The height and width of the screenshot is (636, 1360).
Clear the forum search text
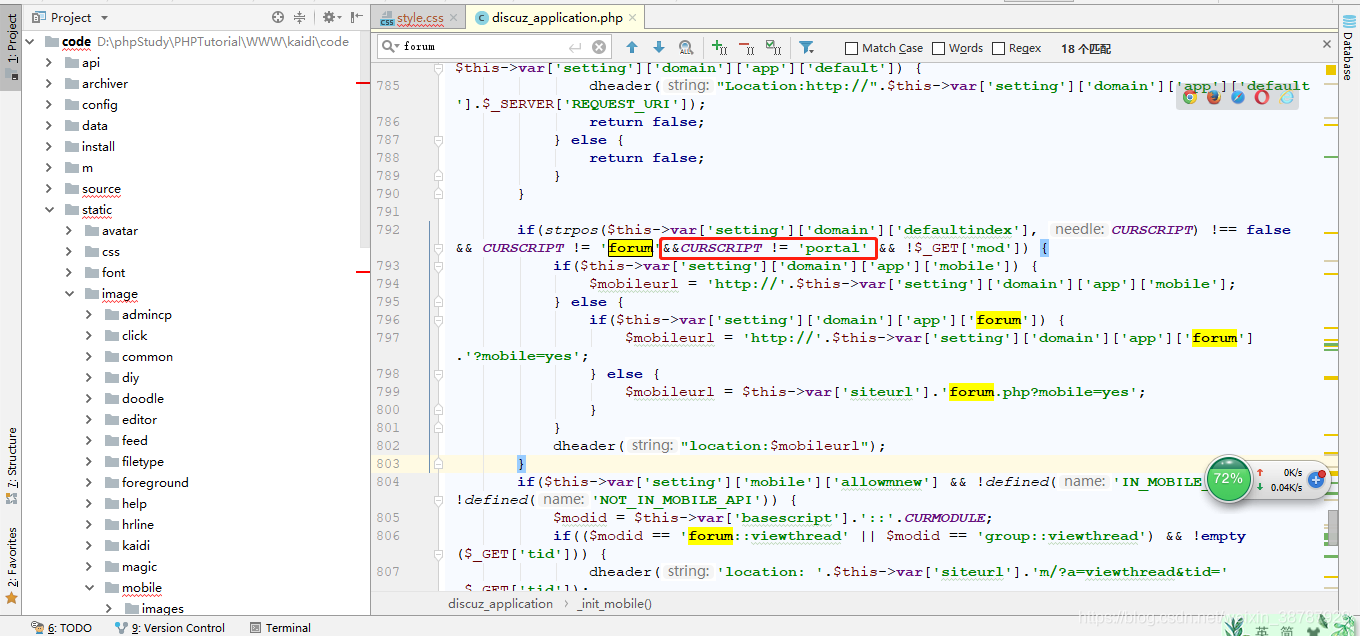tap(599, 47)
